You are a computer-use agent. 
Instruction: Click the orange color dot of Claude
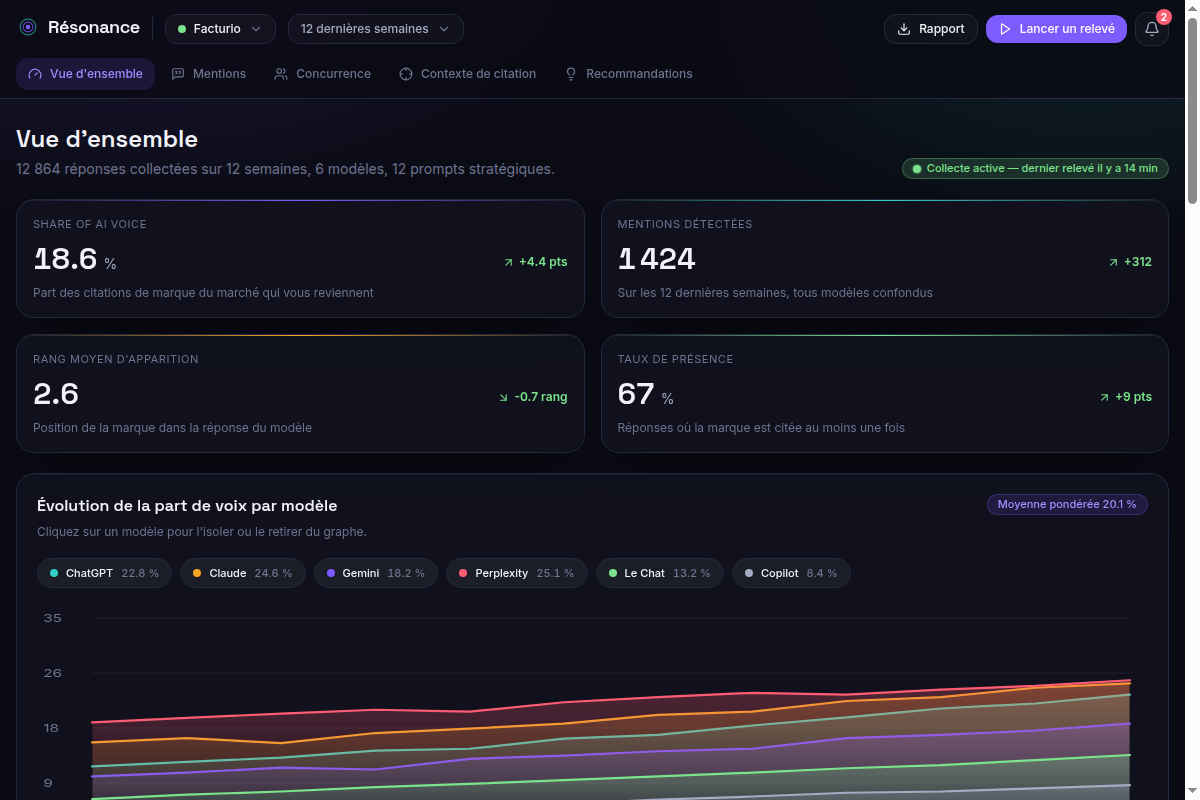coord(197,573)
